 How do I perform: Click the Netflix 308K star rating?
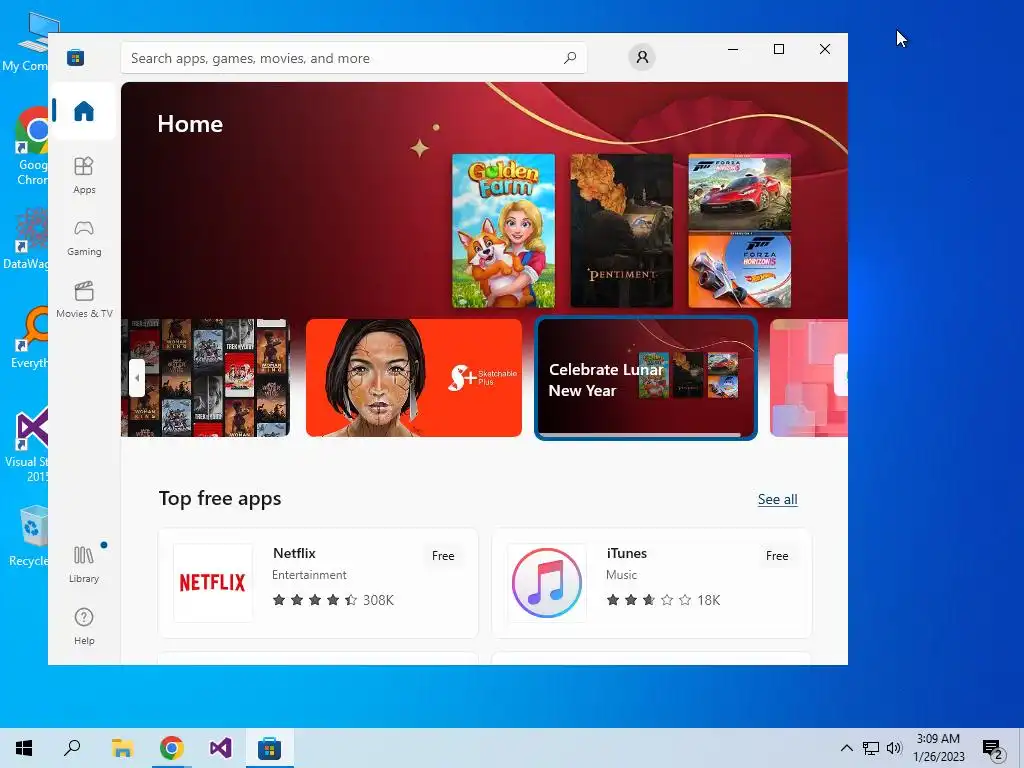pos(333,600)
